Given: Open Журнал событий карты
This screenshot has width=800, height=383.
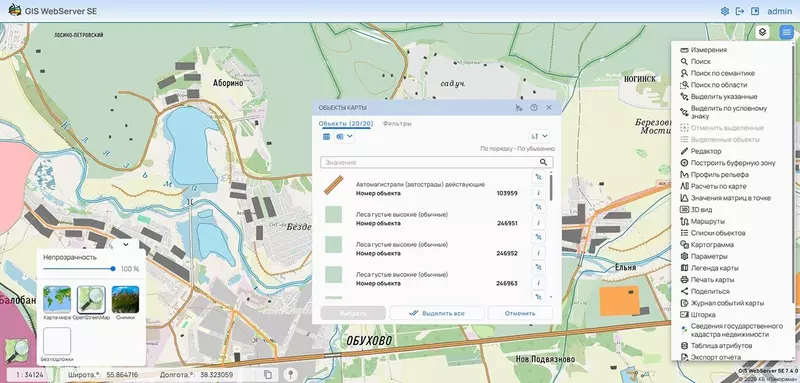Looking at the screenshot, I should [727, 303].
